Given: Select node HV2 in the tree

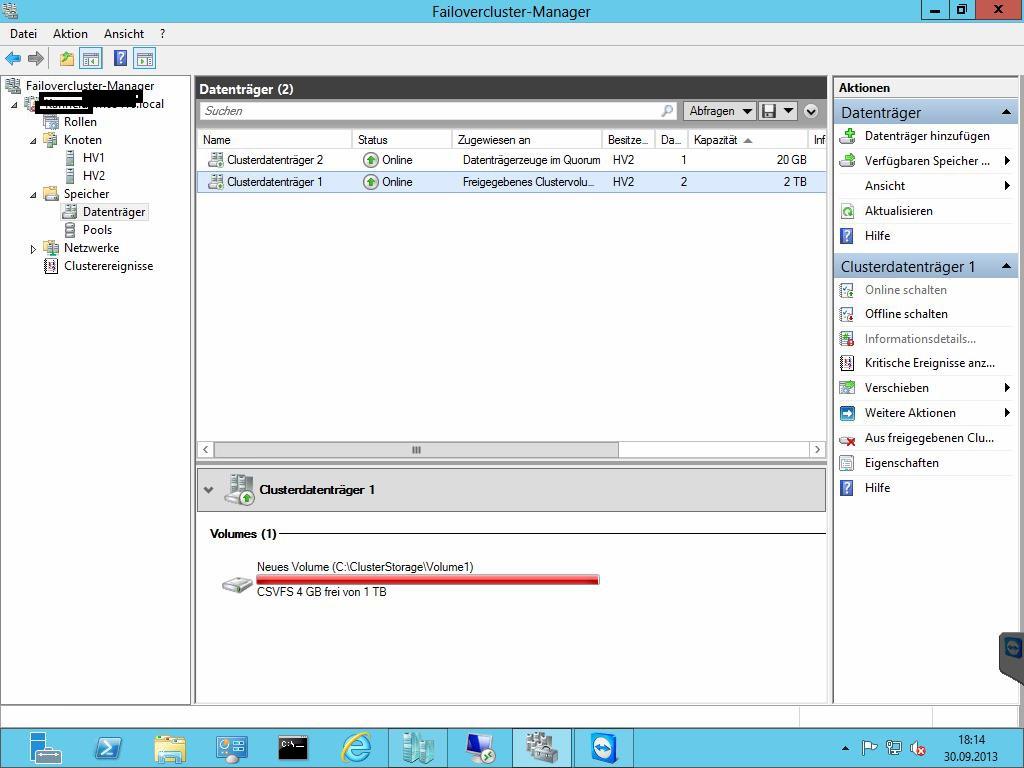Looking at the screenshot, I should click(x=93, y=176).
